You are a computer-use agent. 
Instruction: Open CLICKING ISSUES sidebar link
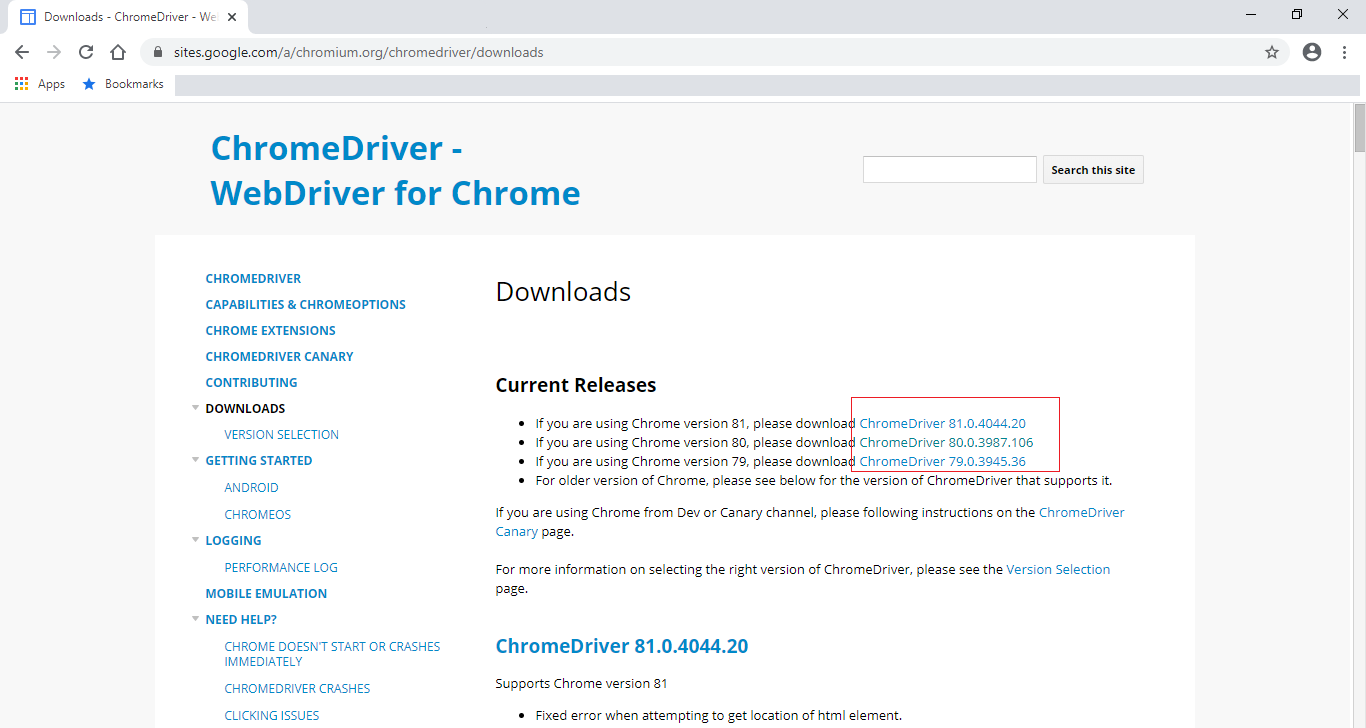click(272, 716)
